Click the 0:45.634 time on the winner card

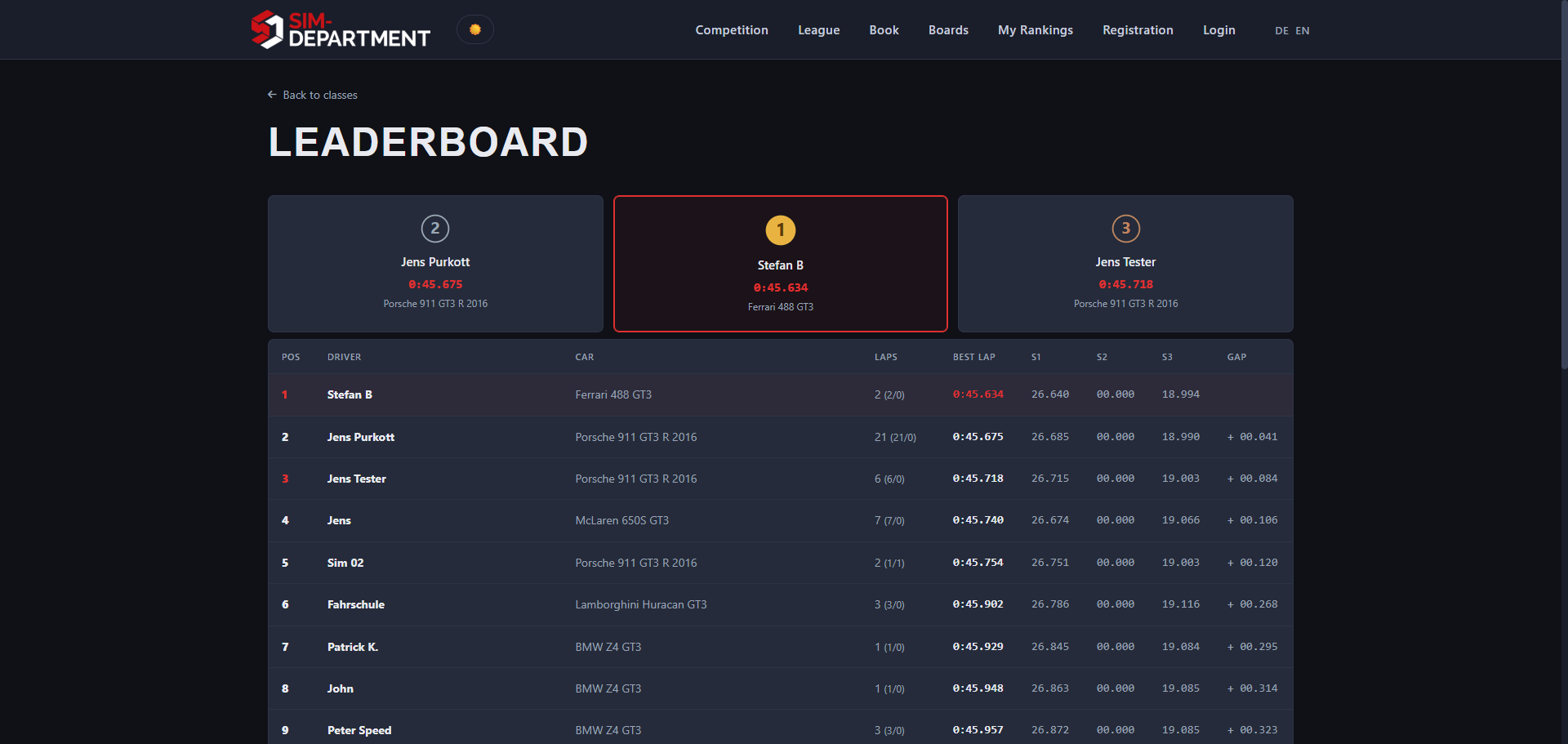coord(781,287)
